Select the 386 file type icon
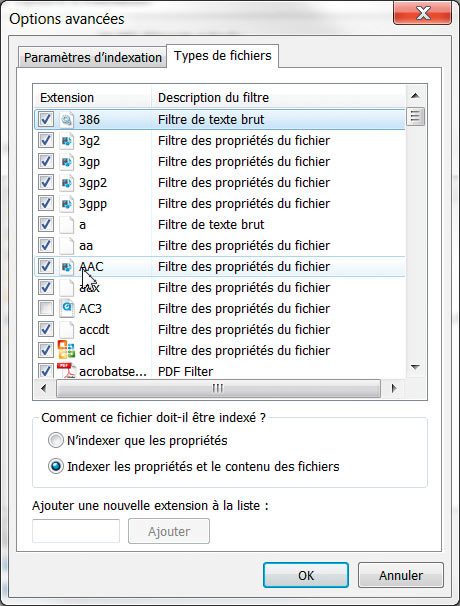460x606 pixels. tap(66, 120)
